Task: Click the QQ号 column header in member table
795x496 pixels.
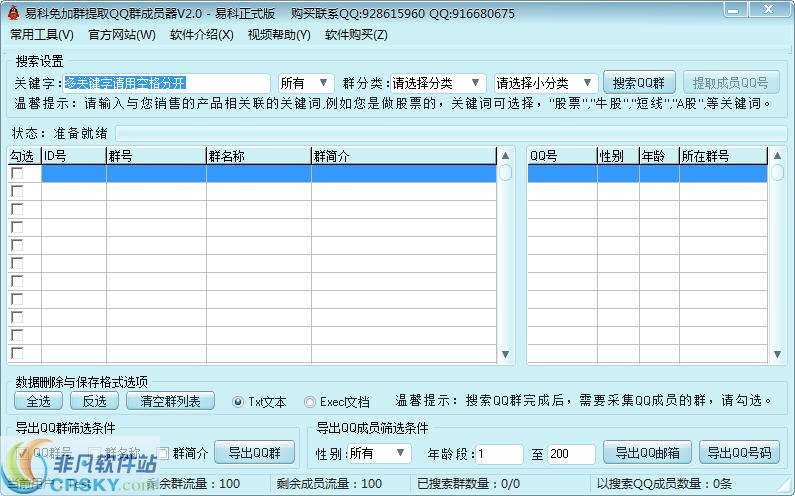Action: [562, 156]
